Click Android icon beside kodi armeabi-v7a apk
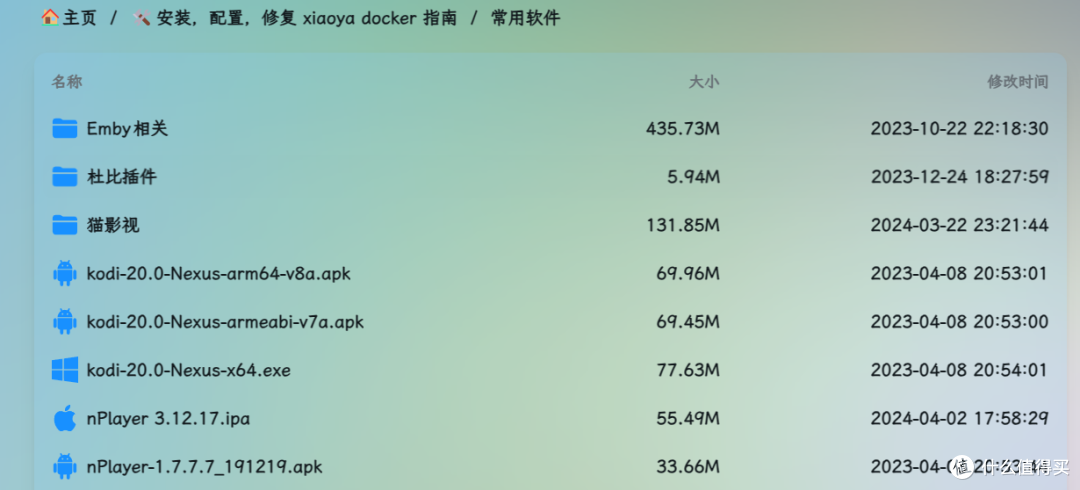The width and height of the screenshot is (1080, 490). [x=65, y=321]
